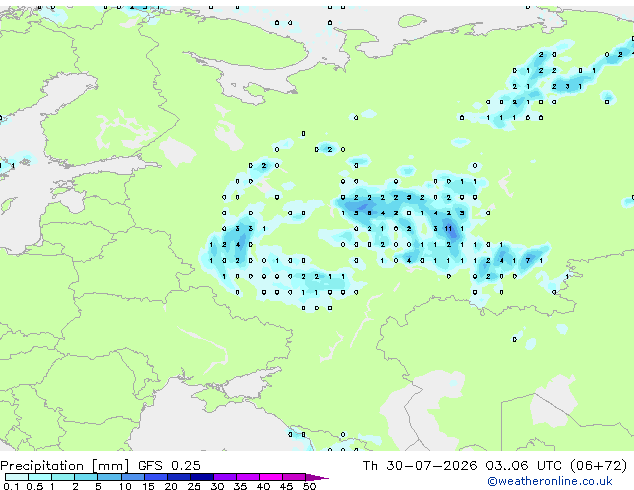634x490 pixels.
Task: Select the 30–35 mm purple legend swatch
Action: [225, 477]
